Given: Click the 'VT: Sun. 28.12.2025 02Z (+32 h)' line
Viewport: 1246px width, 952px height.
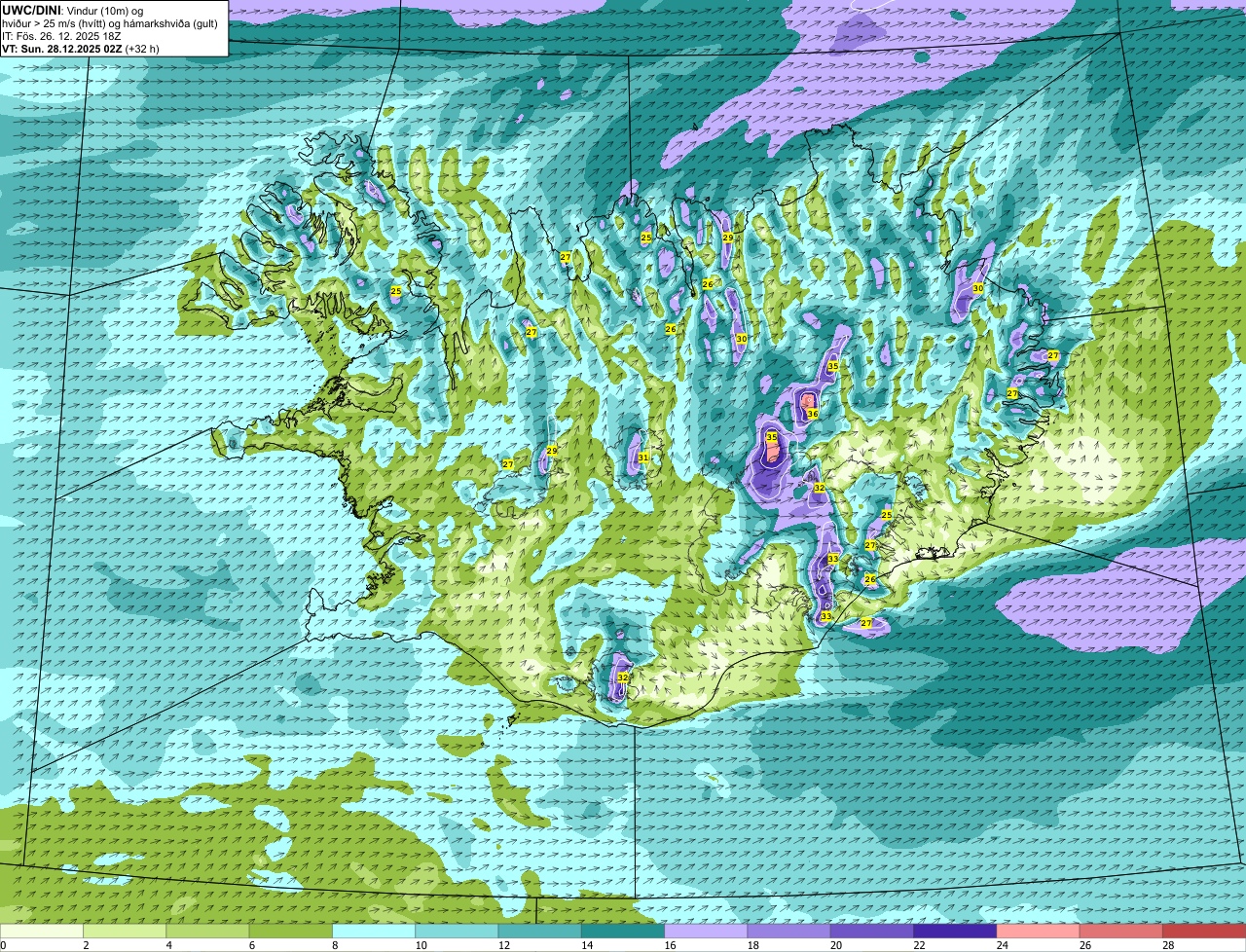Looking at the screenshot, I should tap(81, 48).
